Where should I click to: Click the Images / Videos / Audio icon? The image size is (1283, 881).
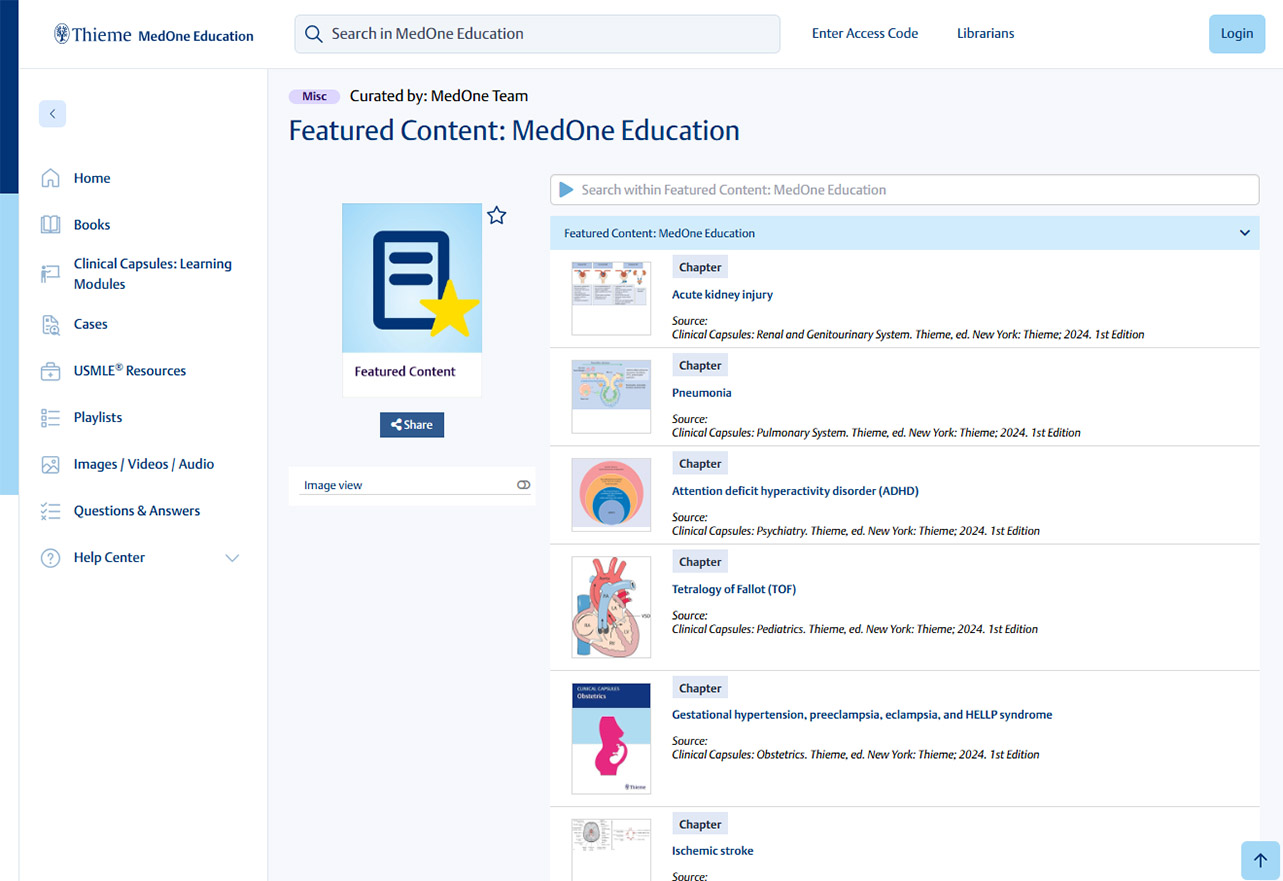click(50, 465)
